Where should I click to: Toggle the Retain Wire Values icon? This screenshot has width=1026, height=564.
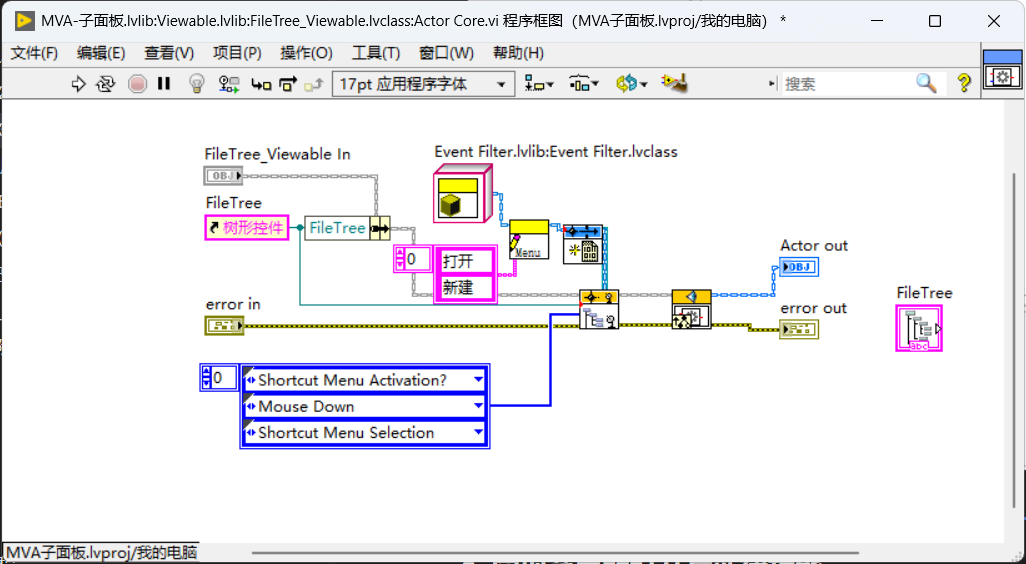coord(229,84)
